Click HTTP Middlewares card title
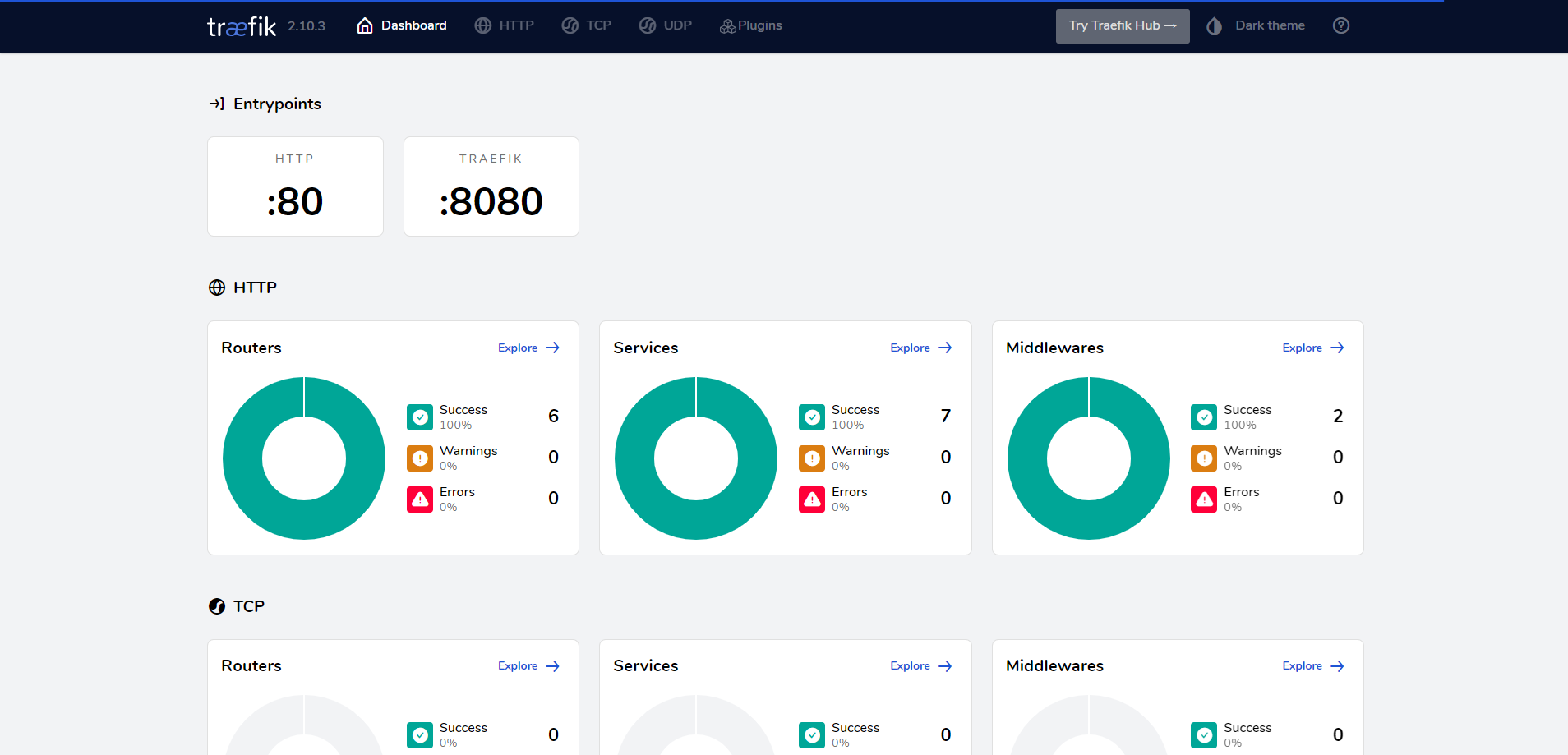This screenshot has height=755, width=1568. [1054, 348]
